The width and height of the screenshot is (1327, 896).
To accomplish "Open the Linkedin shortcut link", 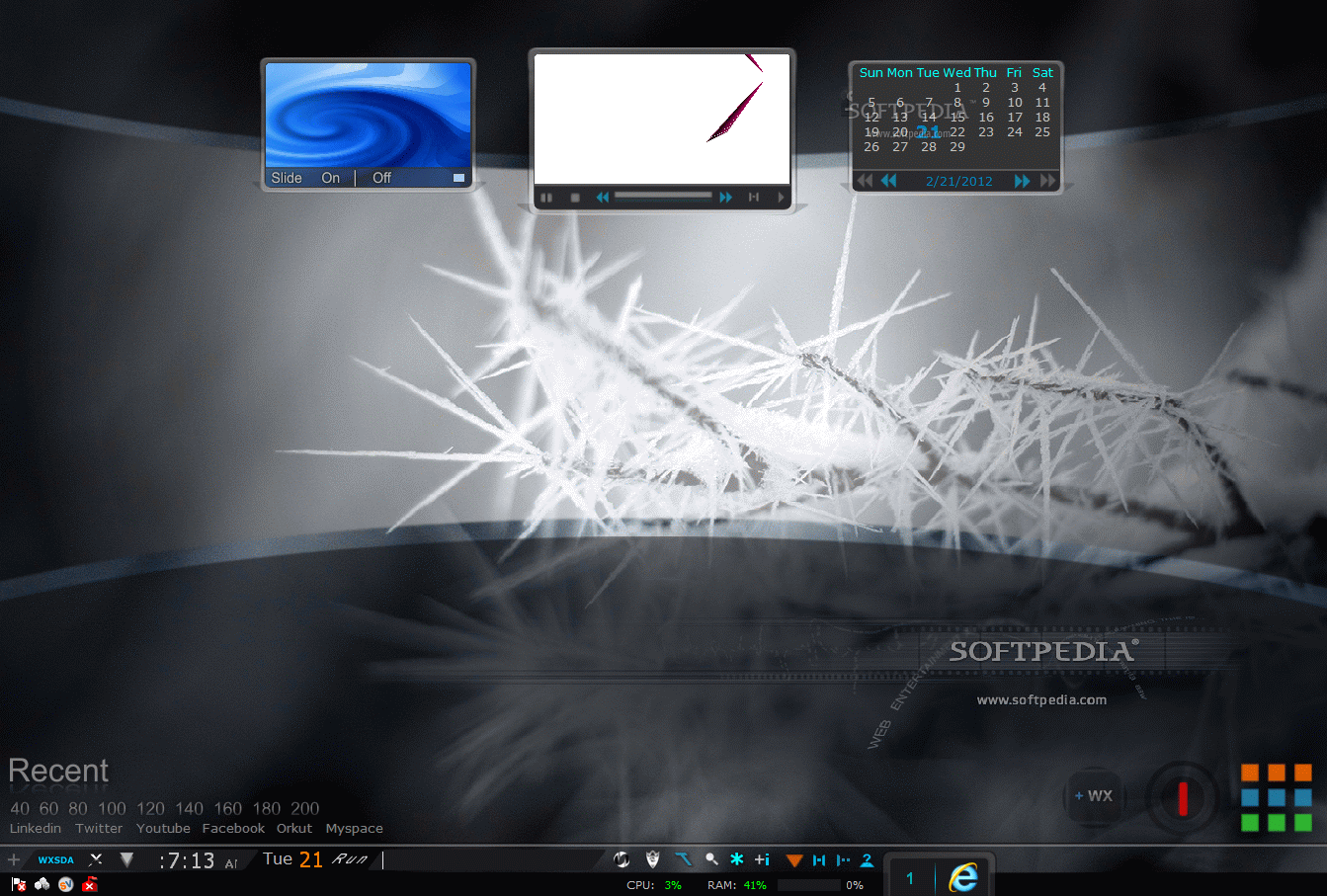I will tap(36, 829).
